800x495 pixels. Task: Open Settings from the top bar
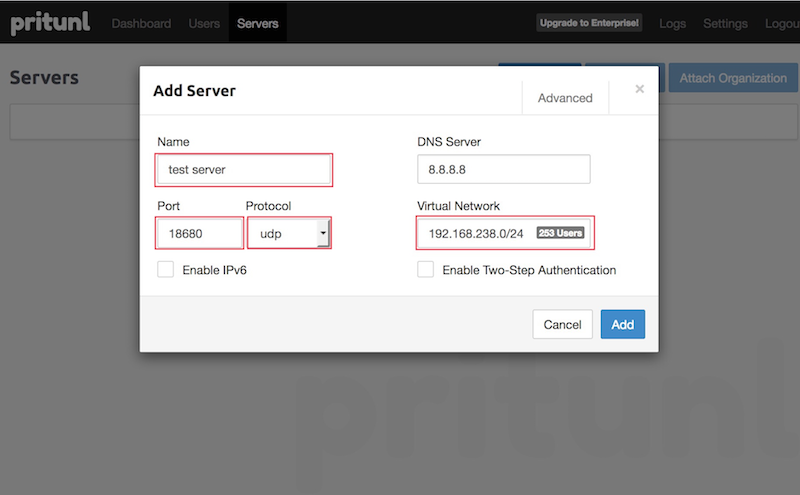click(725, 23)
